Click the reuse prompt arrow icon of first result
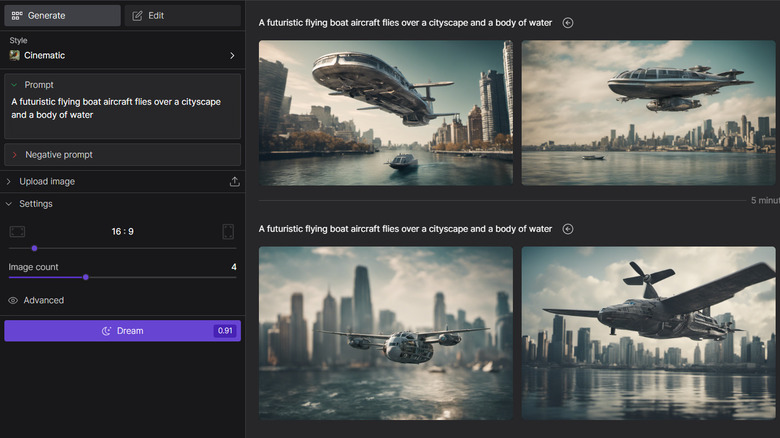The image size is (780, 438). [568, 22]
